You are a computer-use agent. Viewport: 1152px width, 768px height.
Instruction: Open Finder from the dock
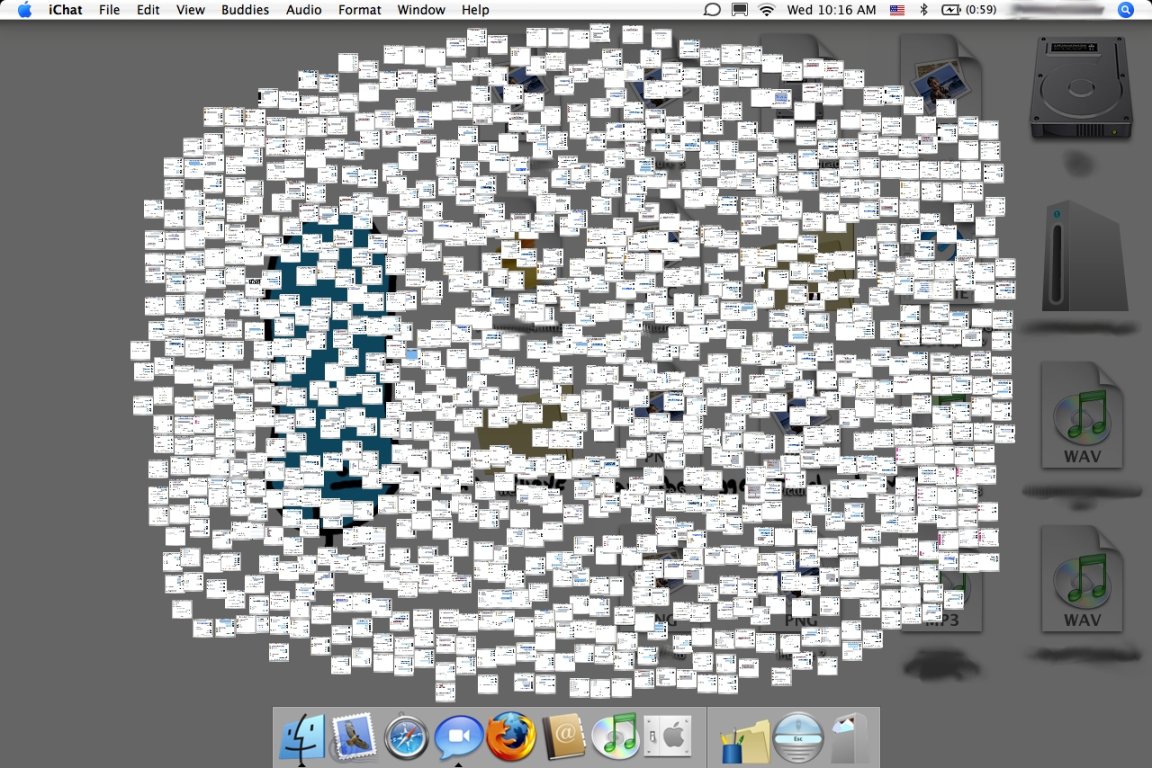(303, 738)
